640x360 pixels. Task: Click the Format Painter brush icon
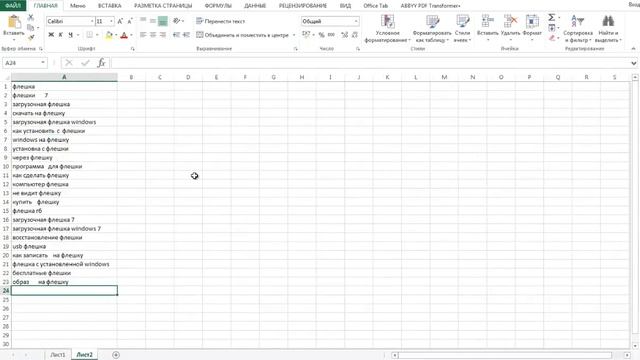(31, 38)
